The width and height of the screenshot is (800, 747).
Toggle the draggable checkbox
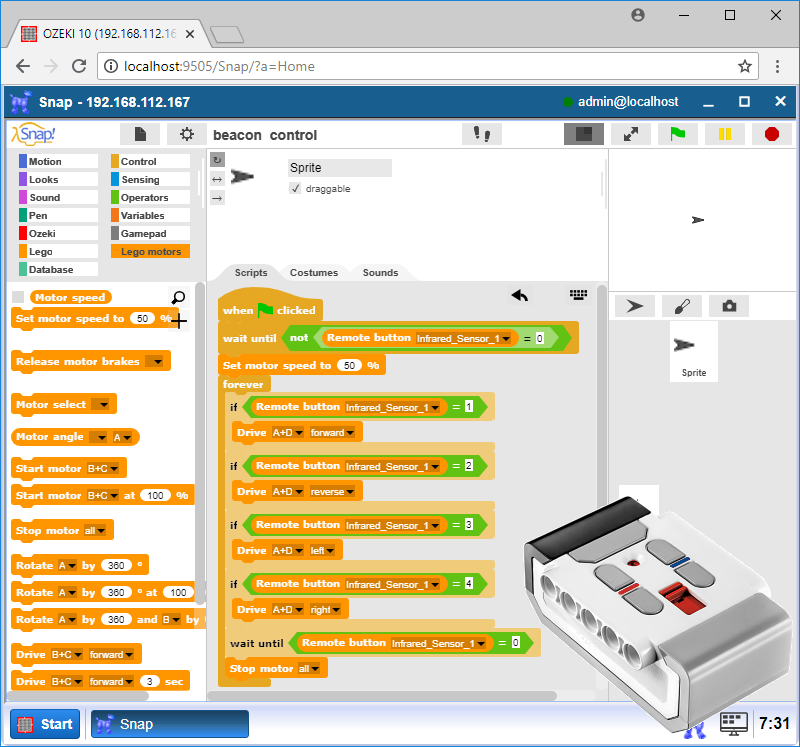tap(295, 189)
